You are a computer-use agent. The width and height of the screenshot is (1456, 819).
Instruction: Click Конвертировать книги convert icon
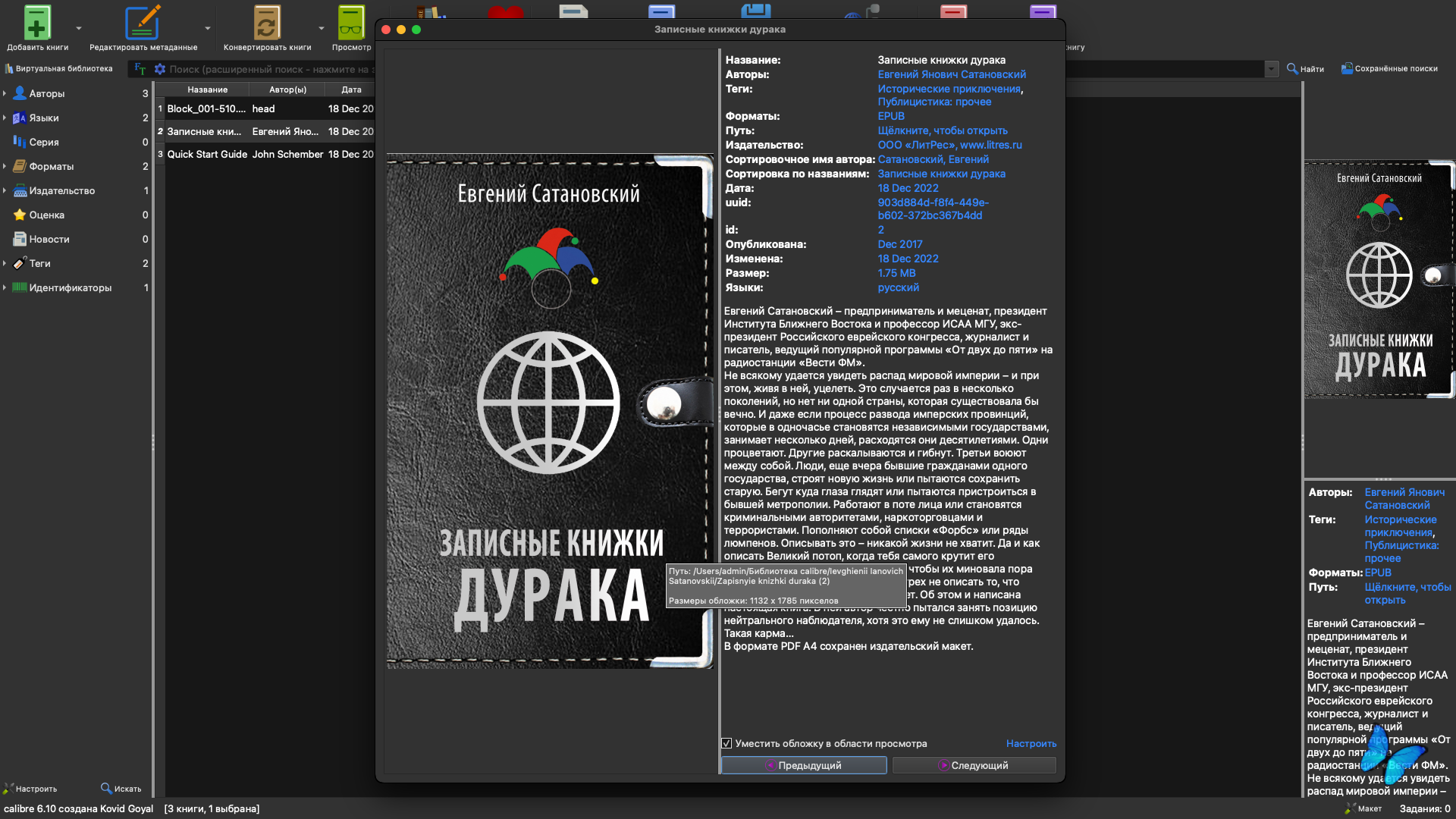pos(267,23)
